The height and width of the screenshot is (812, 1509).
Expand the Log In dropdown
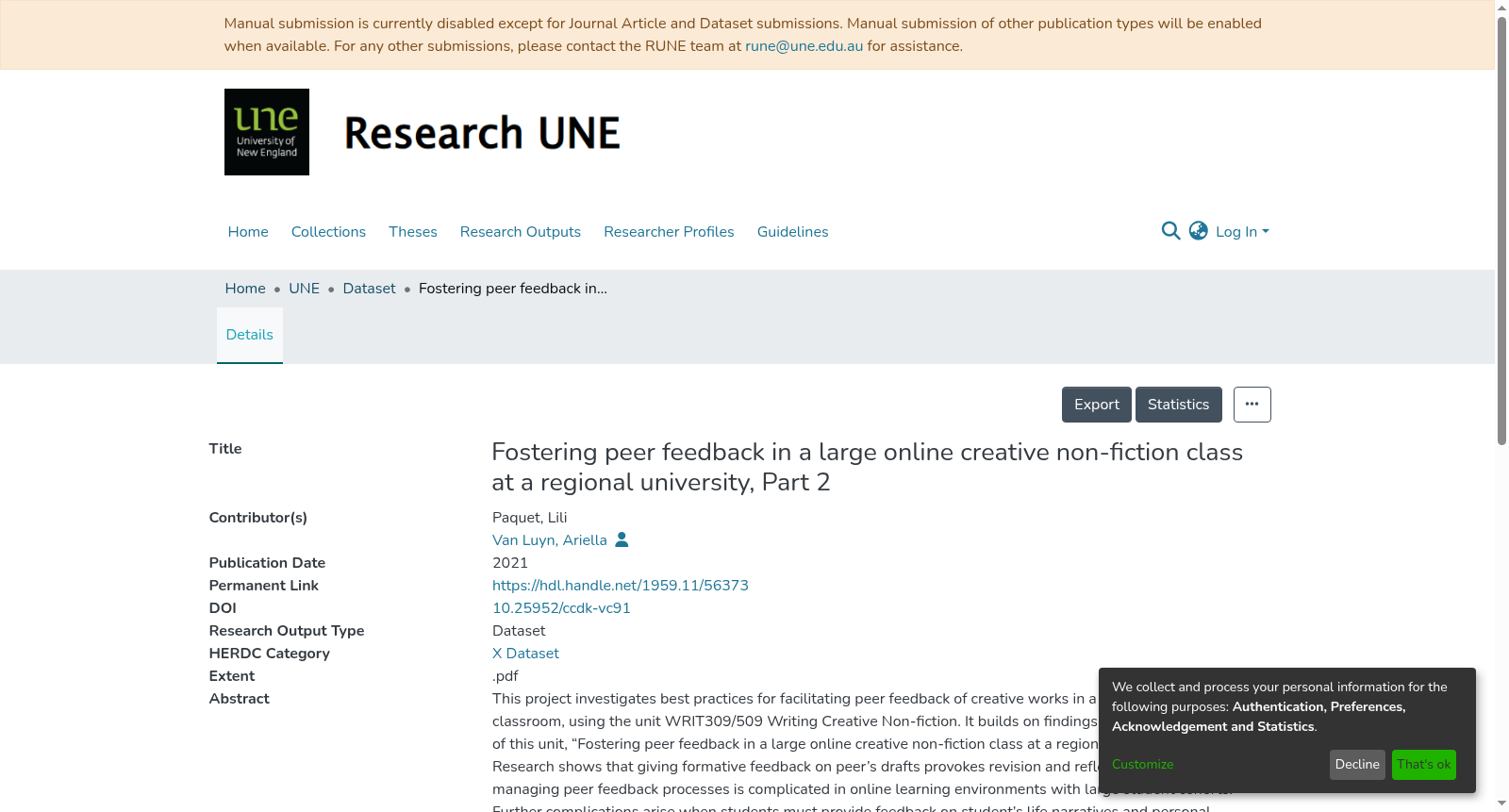[x=1242, y=232]
